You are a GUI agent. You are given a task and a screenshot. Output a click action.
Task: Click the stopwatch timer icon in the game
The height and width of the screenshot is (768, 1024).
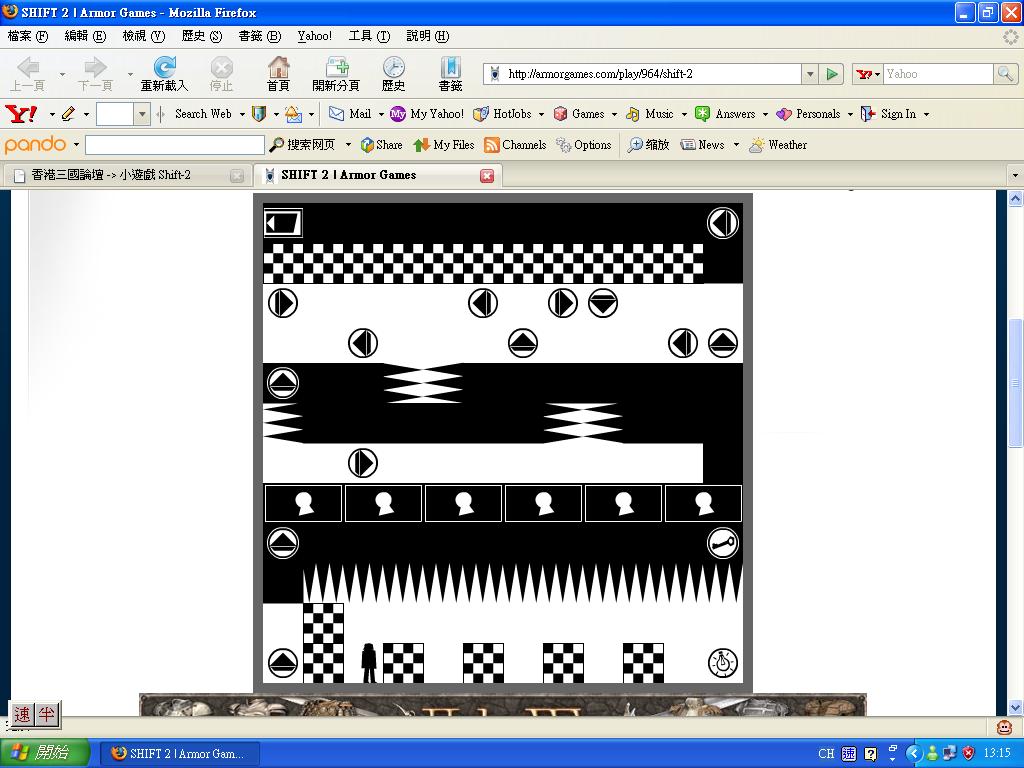point(723,662)
